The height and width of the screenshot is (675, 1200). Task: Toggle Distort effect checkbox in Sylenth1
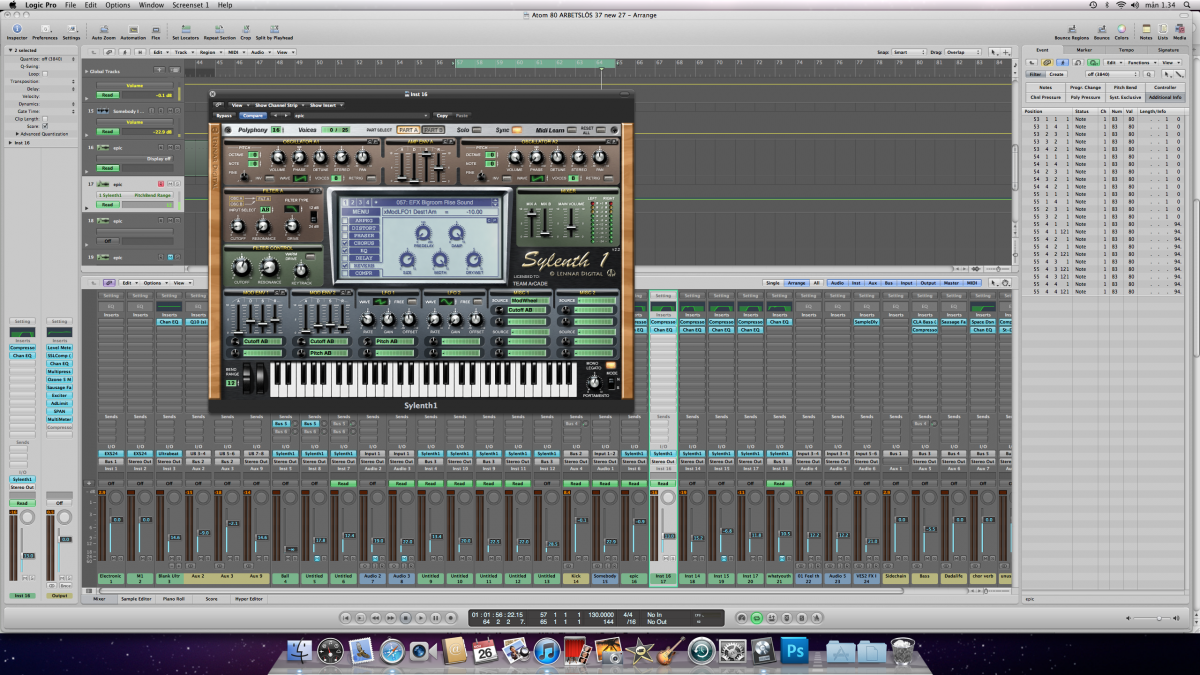click(x=346, y=227)
